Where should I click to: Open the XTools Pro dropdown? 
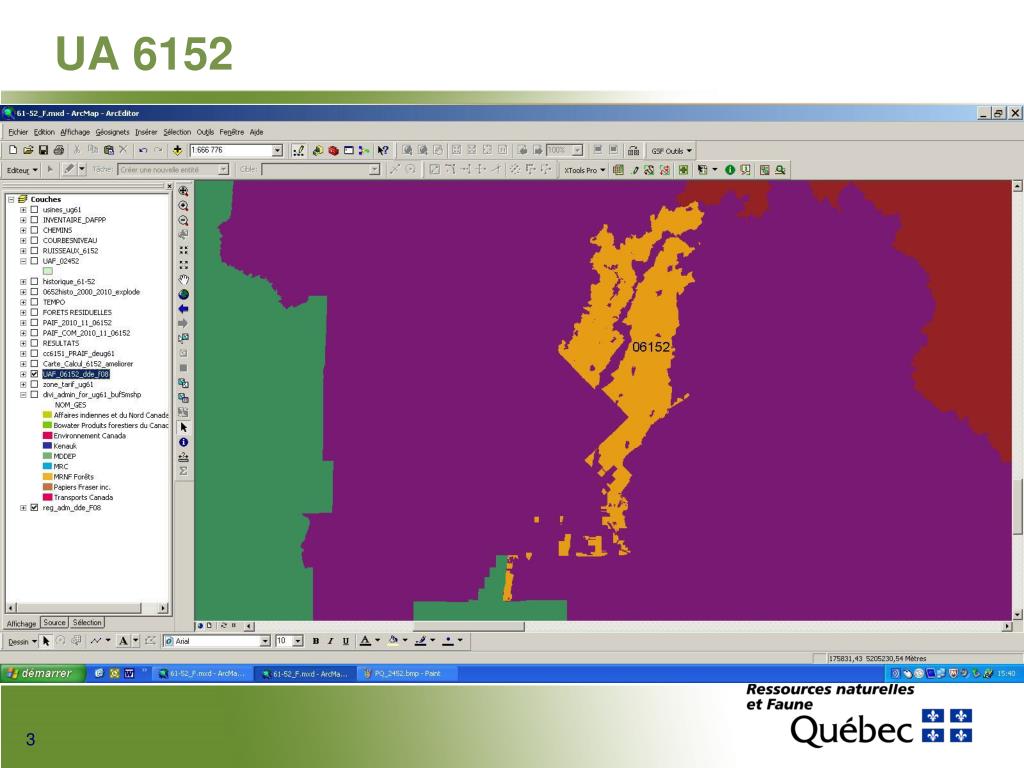click(585, 170)
